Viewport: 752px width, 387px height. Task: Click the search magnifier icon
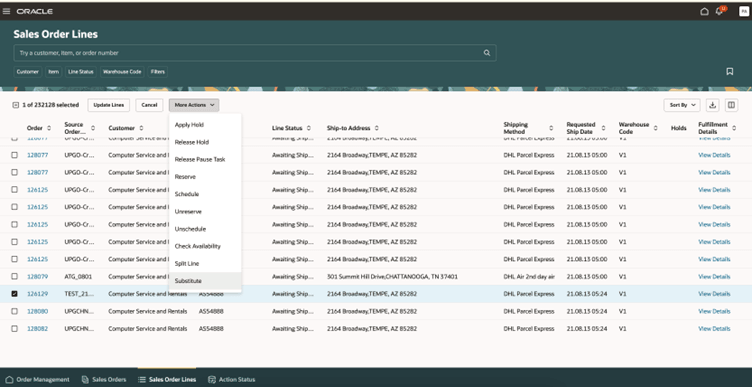click(x=487, y=53)
